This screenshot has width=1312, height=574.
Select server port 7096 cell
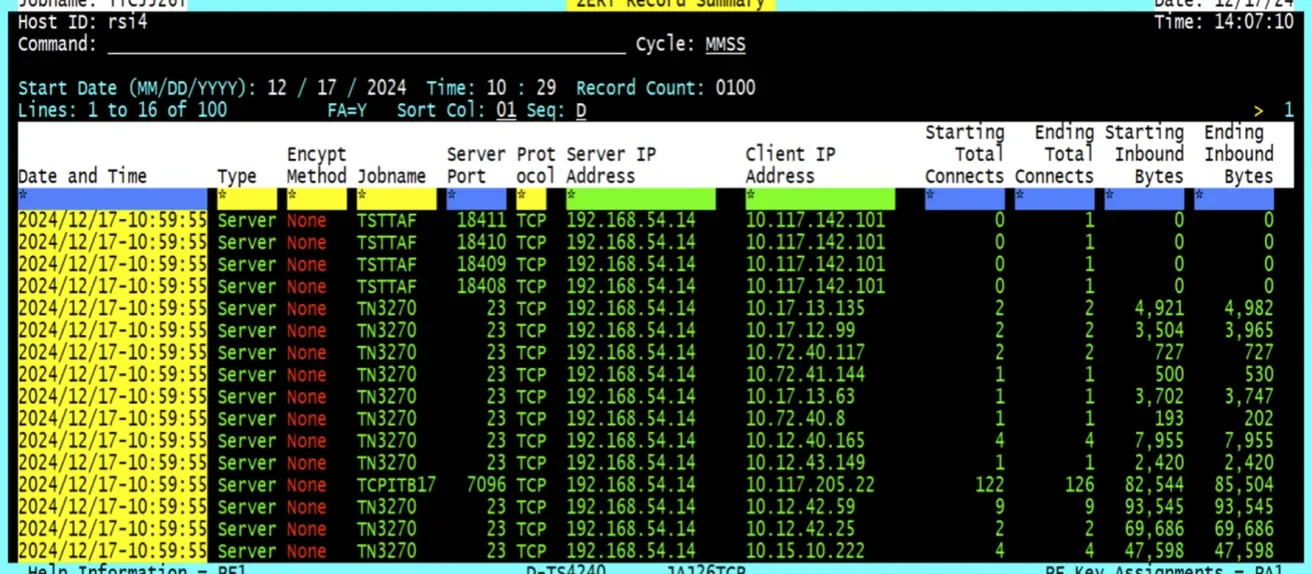click(486, 484)
